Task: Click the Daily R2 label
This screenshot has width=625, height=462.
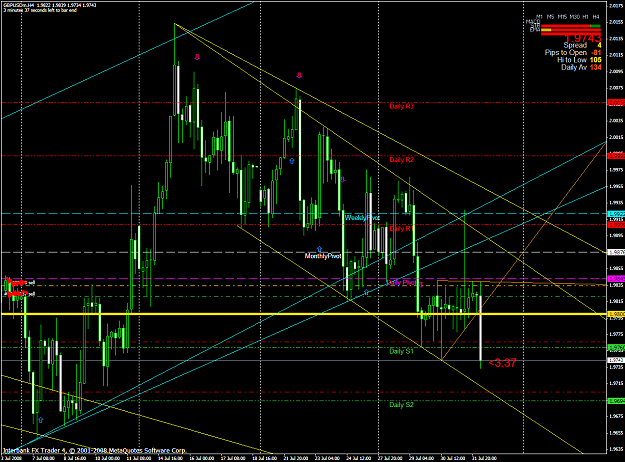Action: coord(401,160)
